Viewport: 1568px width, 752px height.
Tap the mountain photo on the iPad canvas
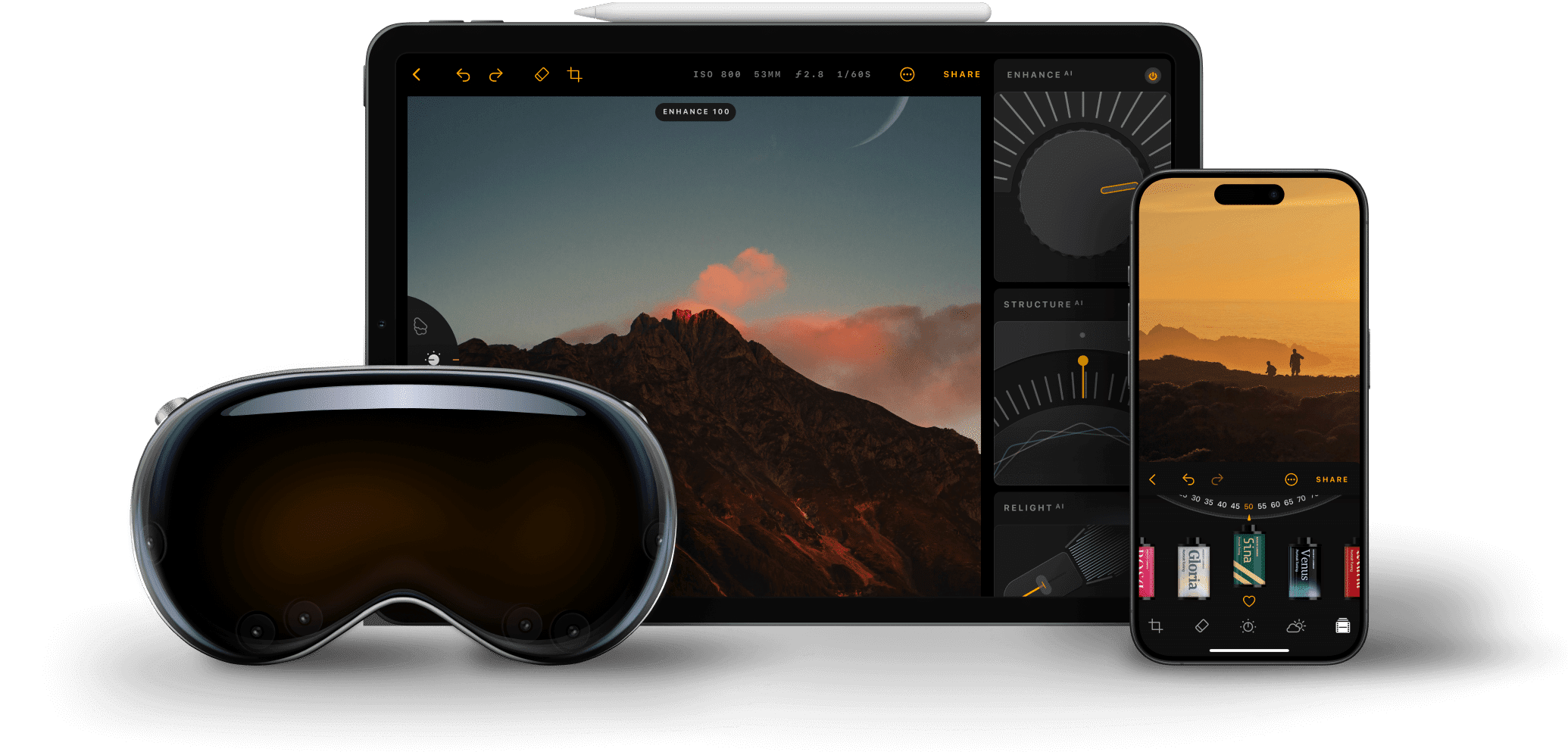click(x=694, y=346)
